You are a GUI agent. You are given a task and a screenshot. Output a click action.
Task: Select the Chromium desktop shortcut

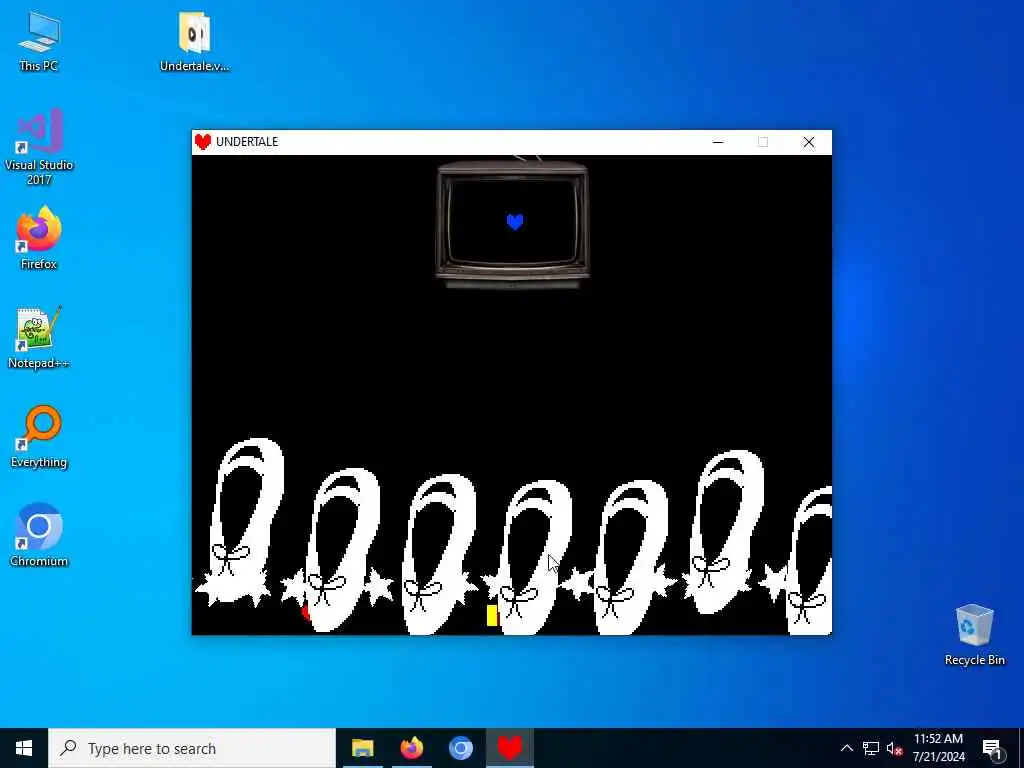tap(39, 536)
